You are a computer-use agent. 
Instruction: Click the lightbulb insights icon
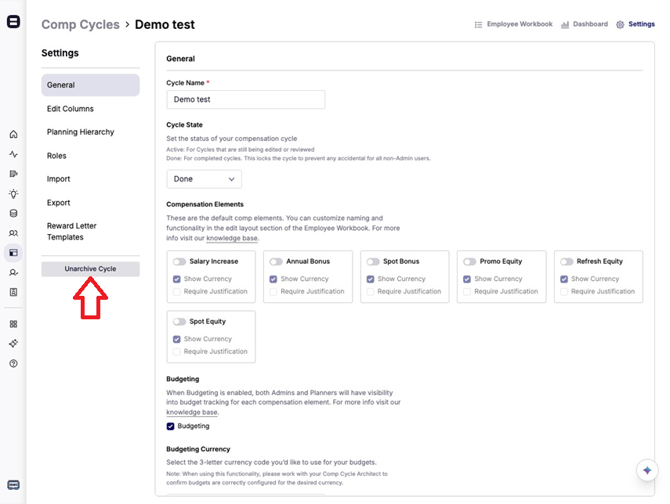click(13, 194)
